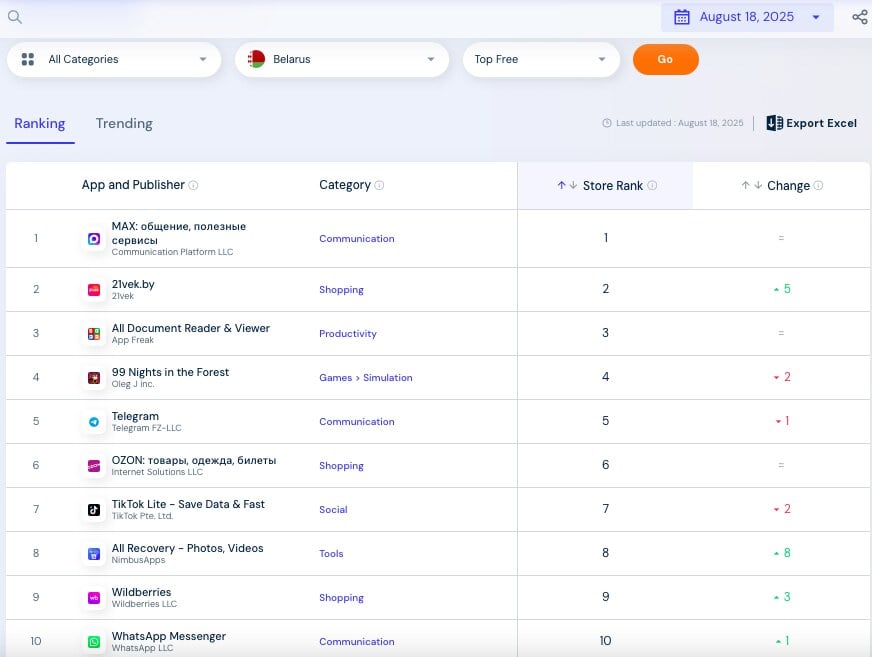Switch to the Ranking tab
This screenshot has width=872, height=657.
point(39,124)
